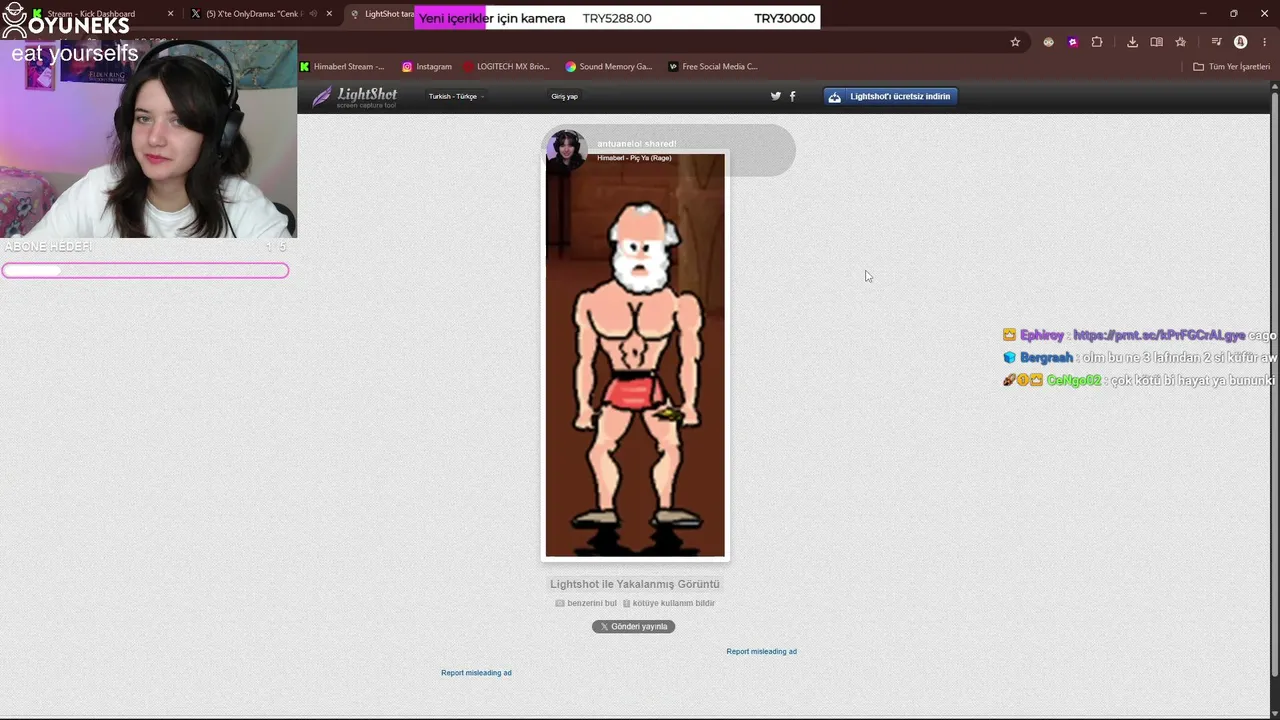Click benzerini bul link
The image size is (1280, 720).
(586, 603)
